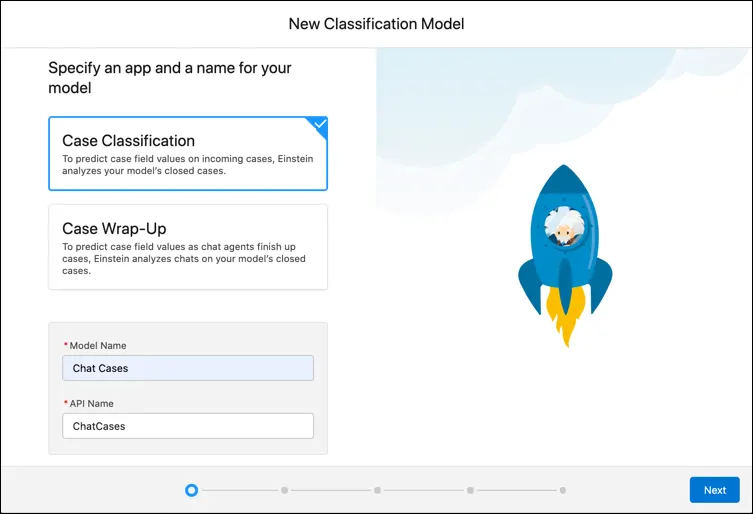This screenshot has width=753, height=514.
Task: Focus the Model Name input field
Action: (188, 368)
